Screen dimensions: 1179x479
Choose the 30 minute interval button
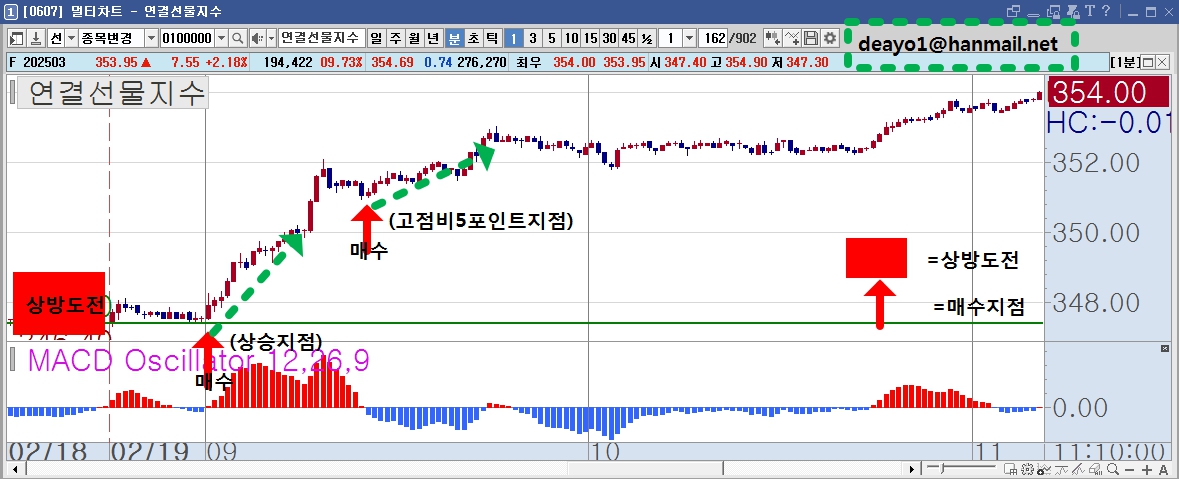tap(609, 38)
